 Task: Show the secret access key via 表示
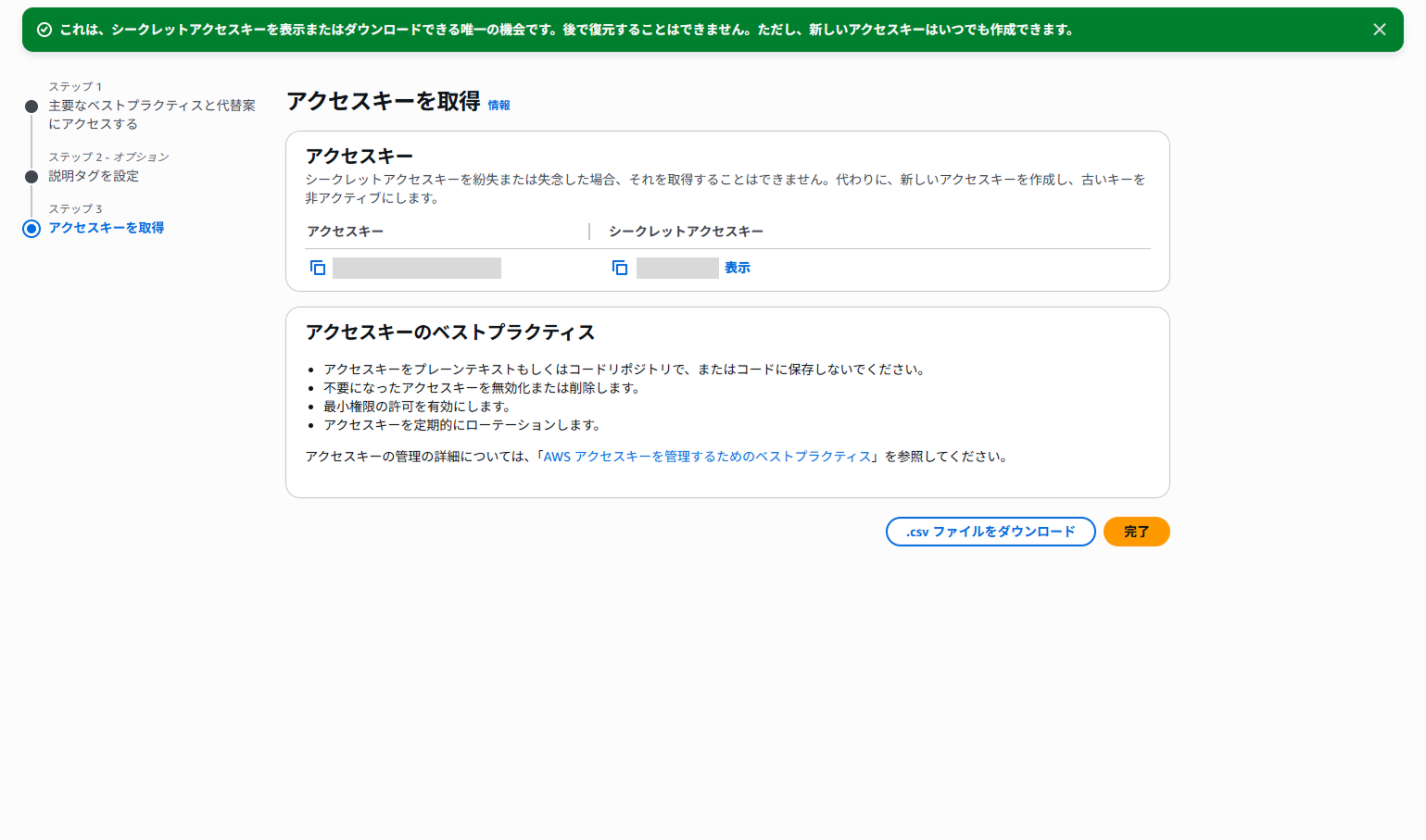click(737, 268)
